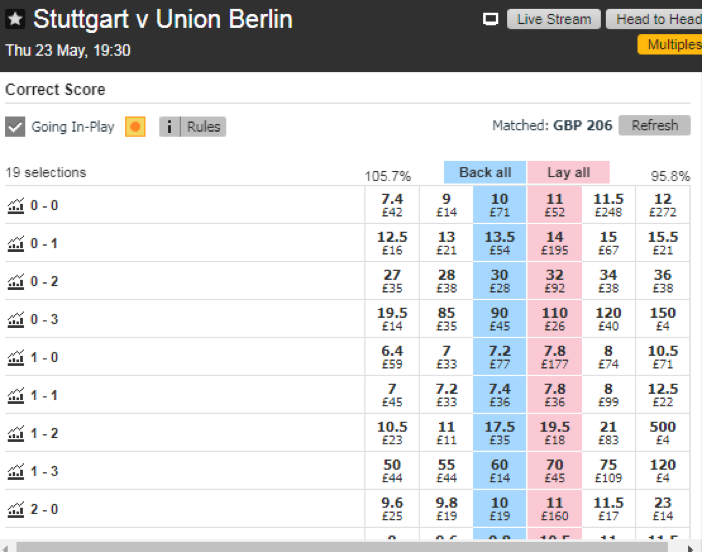The height and width of the screenshot is (552, 702).
Task: Lay 0 - 1 at odds 14
Action: tap(554, 243)
